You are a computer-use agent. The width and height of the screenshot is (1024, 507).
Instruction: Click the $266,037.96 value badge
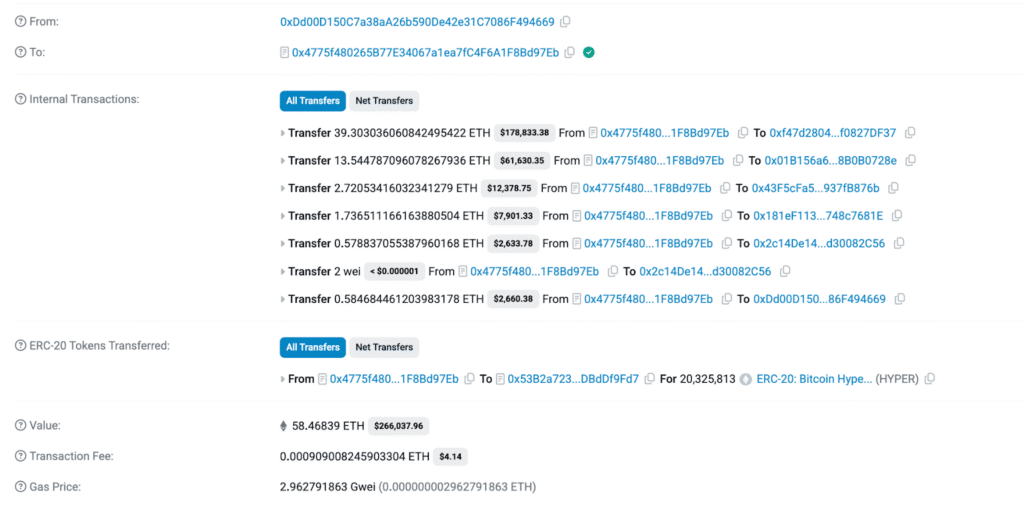(399, 426)
